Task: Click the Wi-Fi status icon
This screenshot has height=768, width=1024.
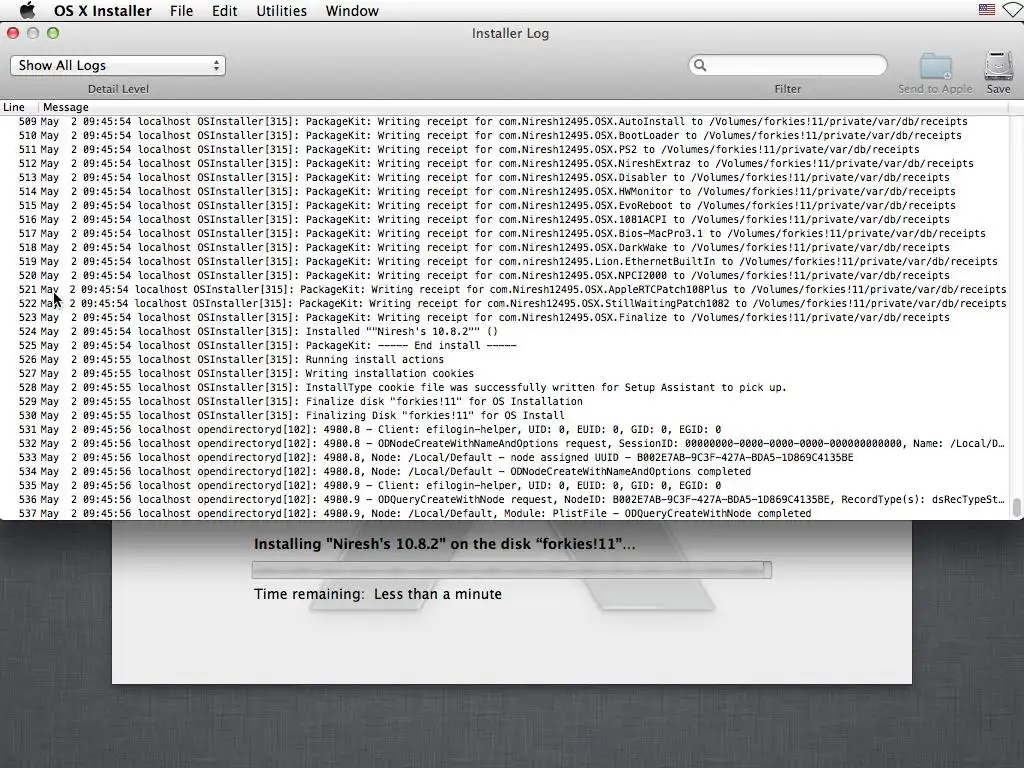Action: [1015, 10]
